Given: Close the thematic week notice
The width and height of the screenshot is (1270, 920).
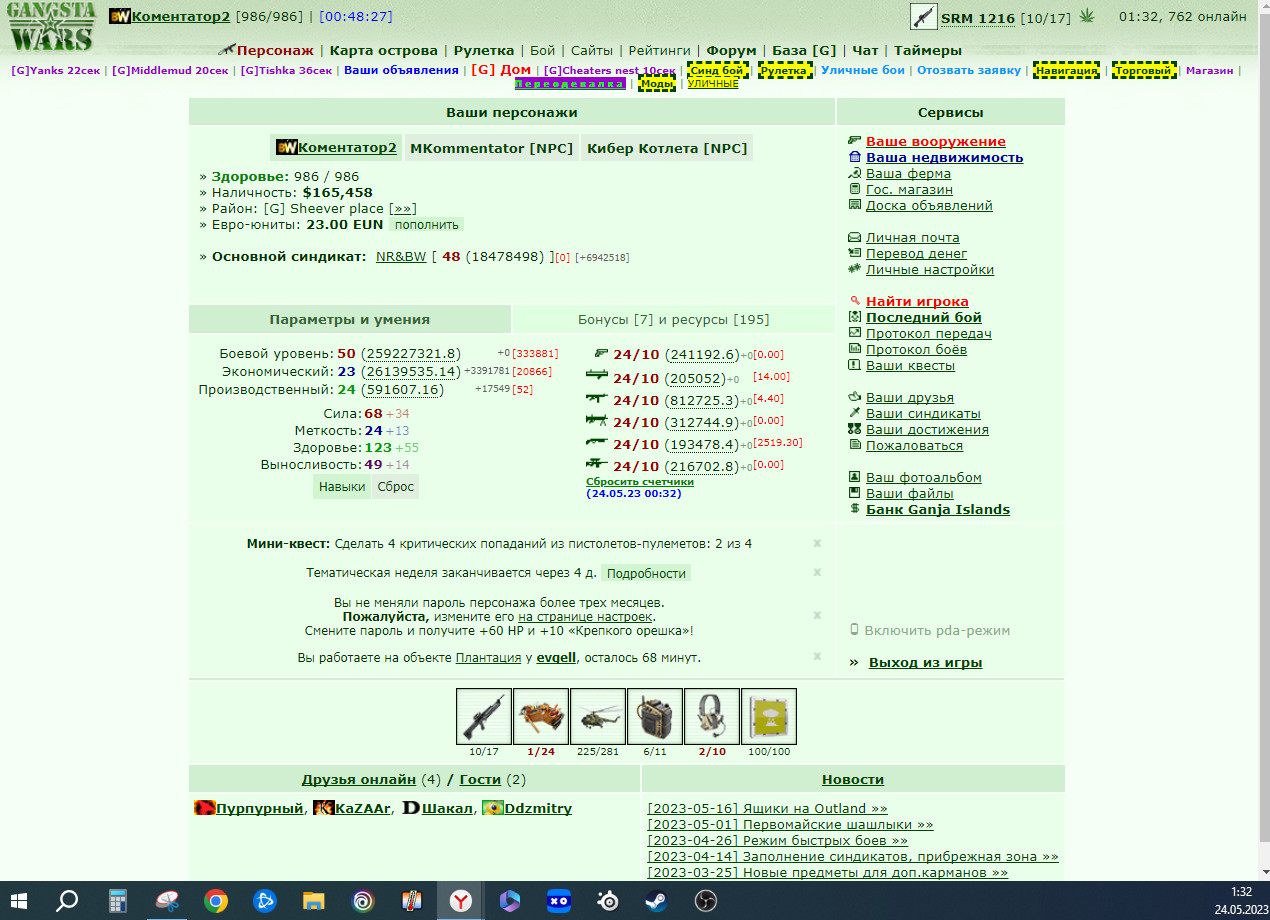Looking at the screenshot, I should (x=817, y=573).
